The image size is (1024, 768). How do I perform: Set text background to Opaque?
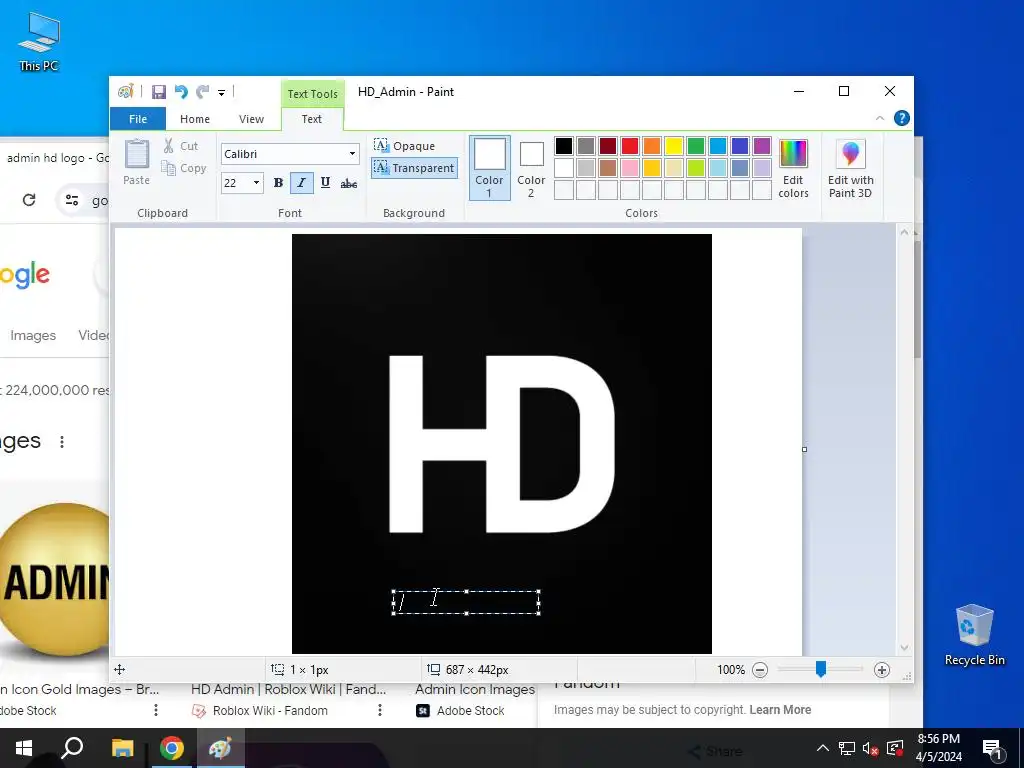[x=405, y=146]
